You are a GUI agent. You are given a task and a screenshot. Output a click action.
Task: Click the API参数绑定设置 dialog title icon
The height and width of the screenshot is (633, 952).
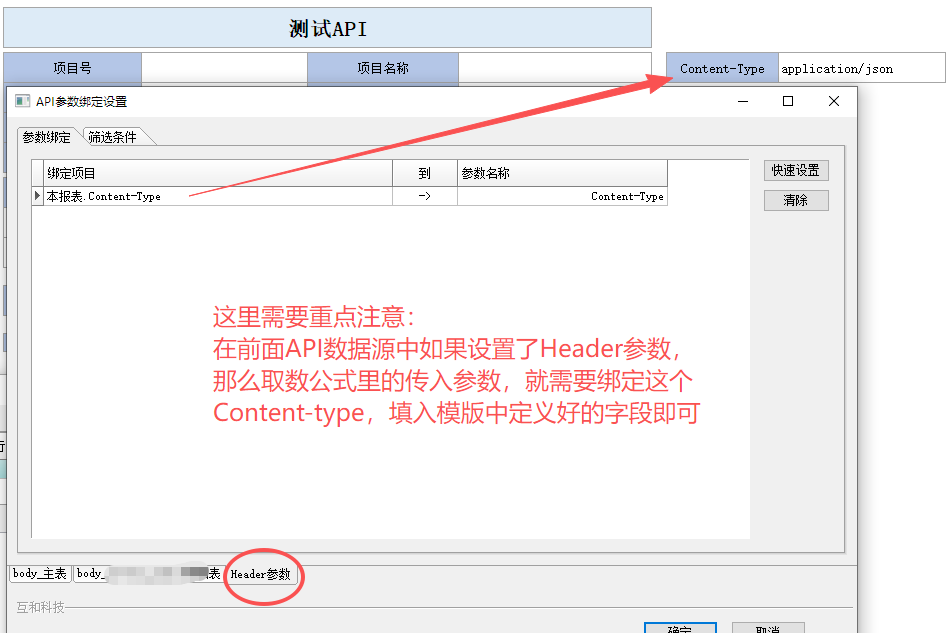pyautogui.click(x=22, y=101)
